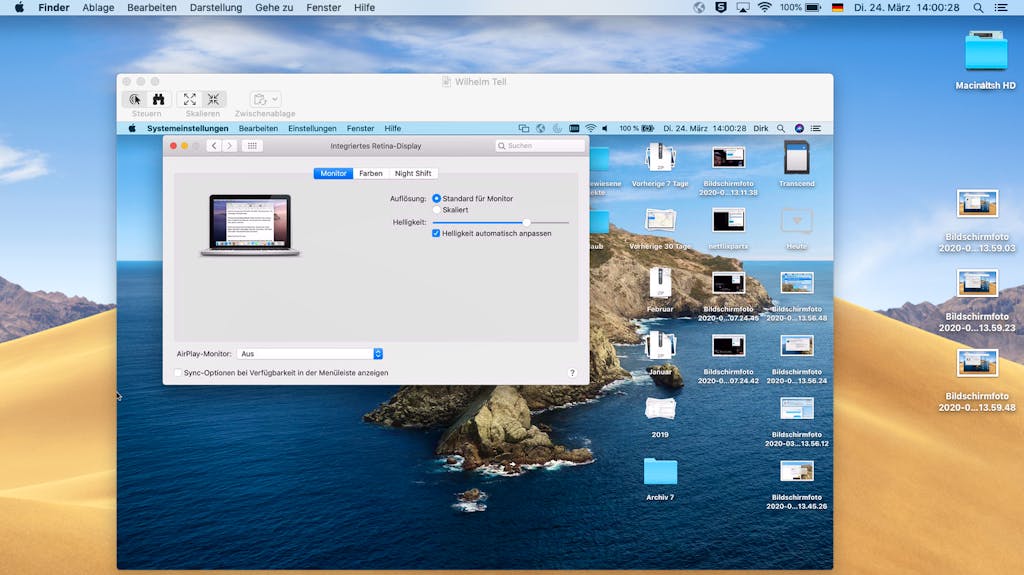Click the remote screen sharing status icon
Viewport: 1024px width, 575px height.
pyautogui.click(x=523, y=129)
